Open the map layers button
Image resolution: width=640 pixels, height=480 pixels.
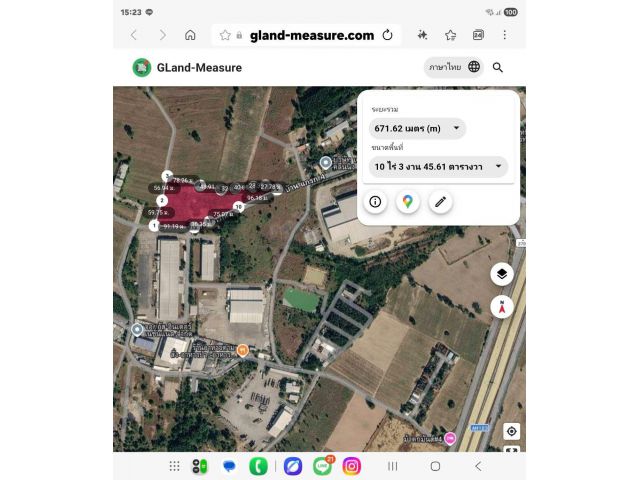[502, 274]
